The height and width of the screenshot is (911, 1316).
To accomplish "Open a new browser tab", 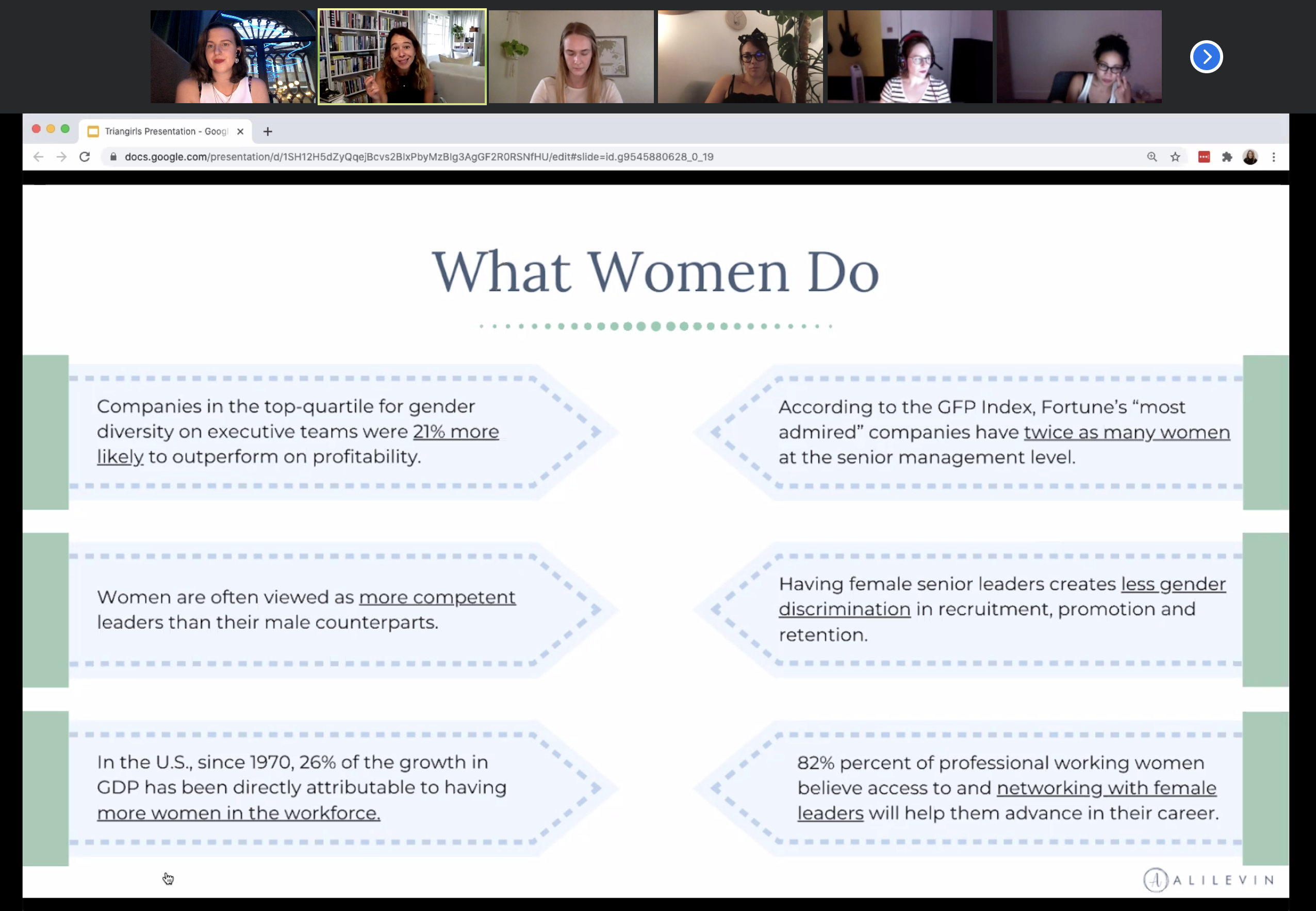I will tap(268, 132).
